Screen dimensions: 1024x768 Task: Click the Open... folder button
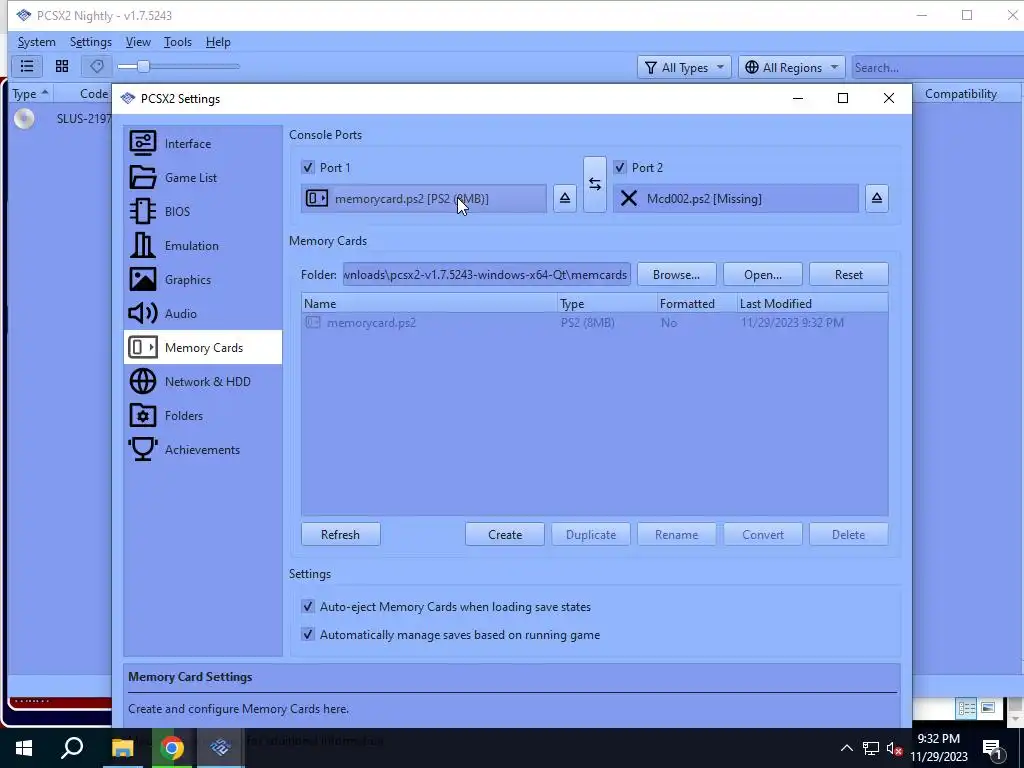click(x=763, y=274)
